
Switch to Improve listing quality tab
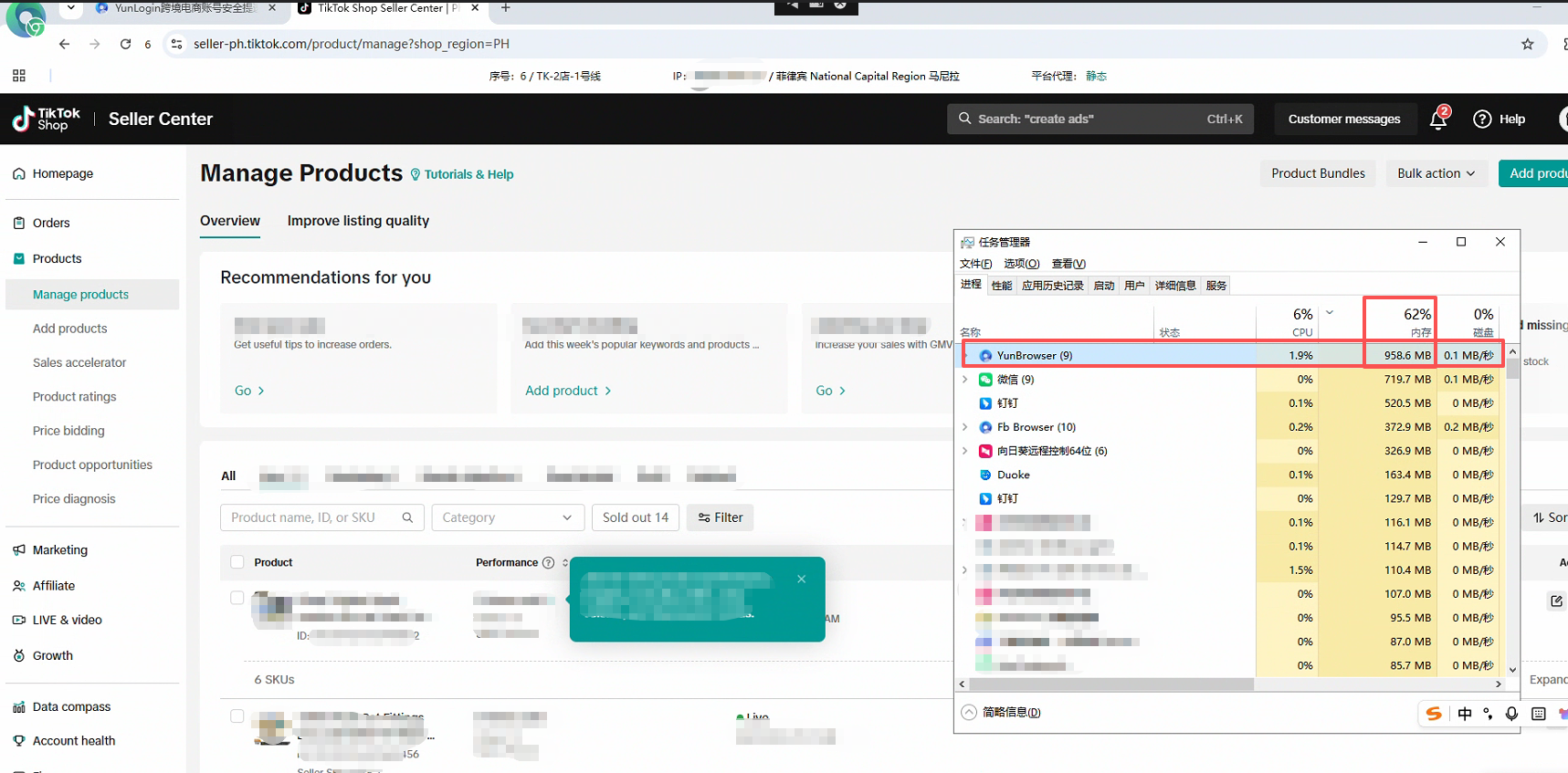pos(358,221)
